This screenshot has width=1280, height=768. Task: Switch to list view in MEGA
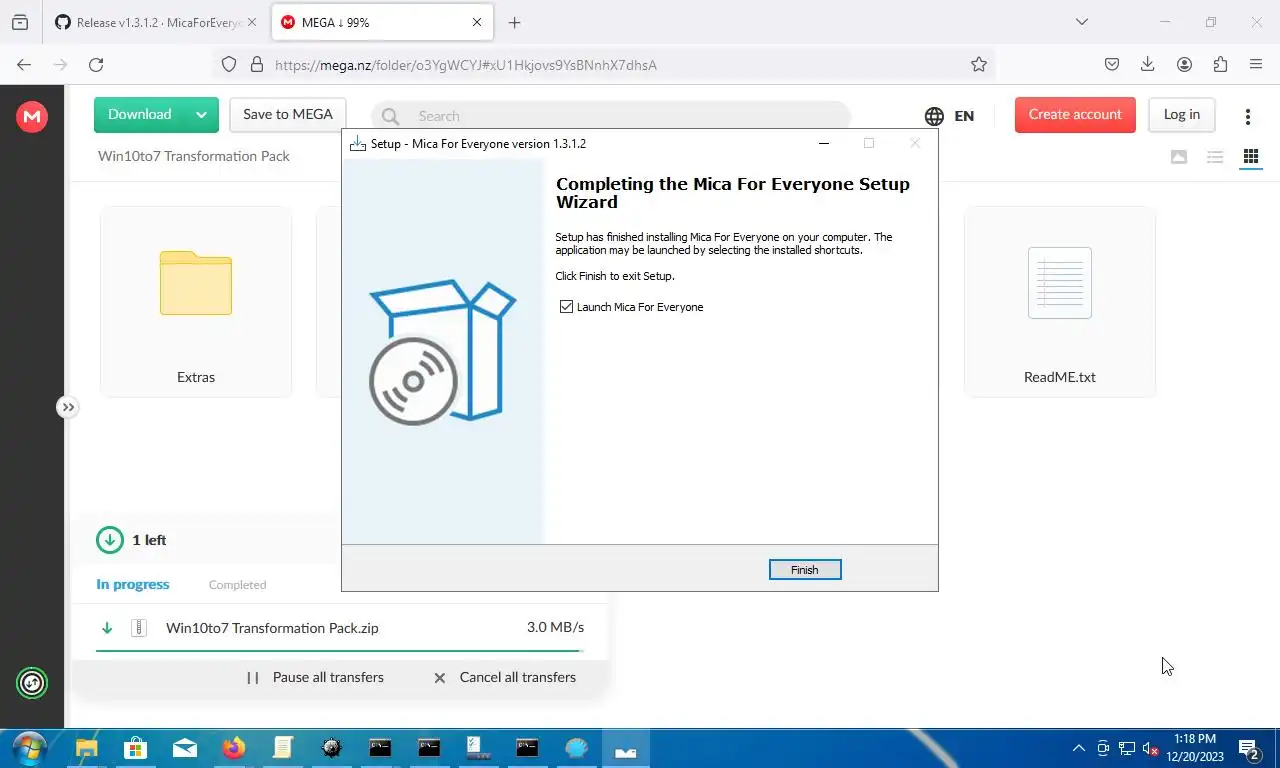1215,157
